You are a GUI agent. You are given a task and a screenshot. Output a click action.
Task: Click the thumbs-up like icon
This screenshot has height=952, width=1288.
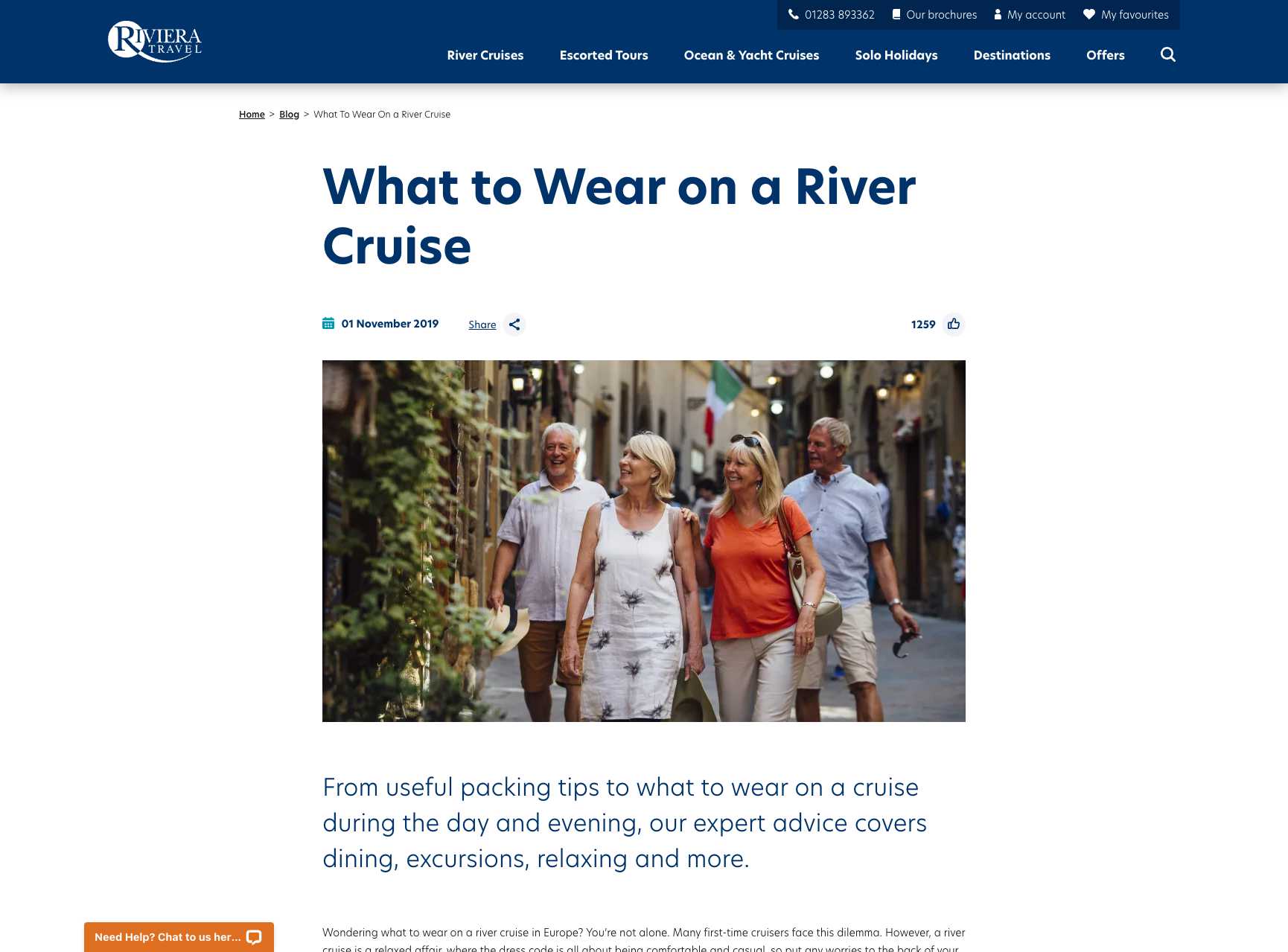(954, 324)
